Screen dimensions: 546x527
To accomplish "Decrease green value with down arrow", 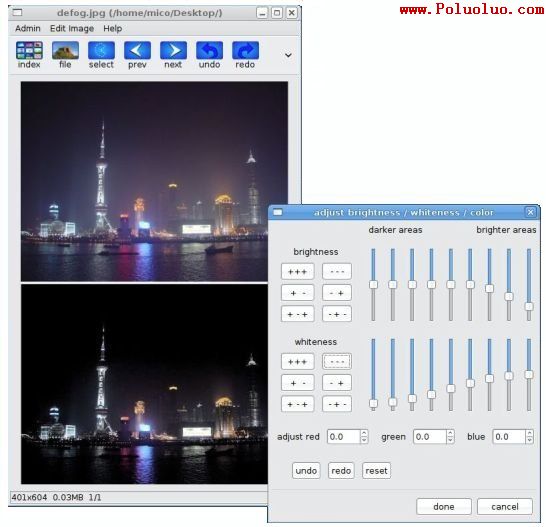I will coord(450,440).
